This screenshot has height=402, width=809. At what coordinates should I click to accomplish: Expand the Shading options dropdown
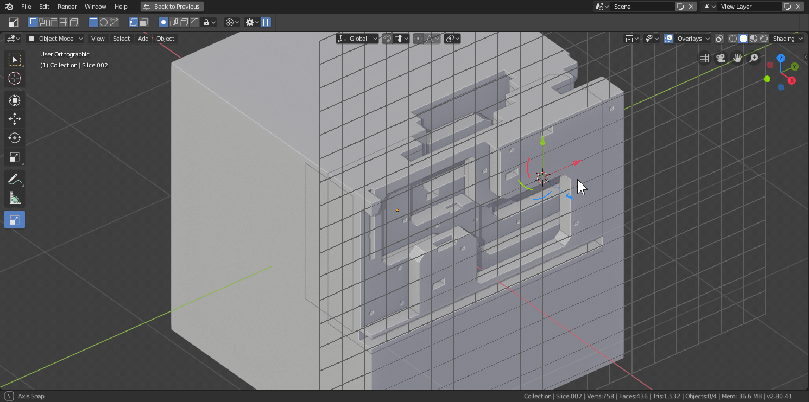(786, 39)
